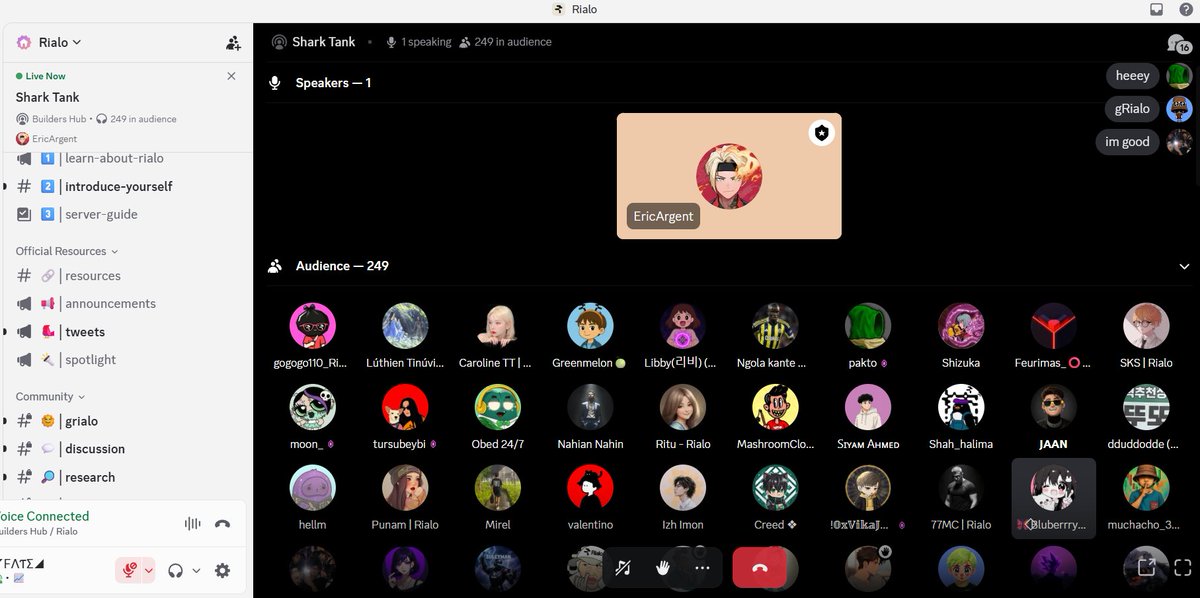
Task: Disconnect using the red hang-up button
Action: pyautogui.click(x=759, y=568)
